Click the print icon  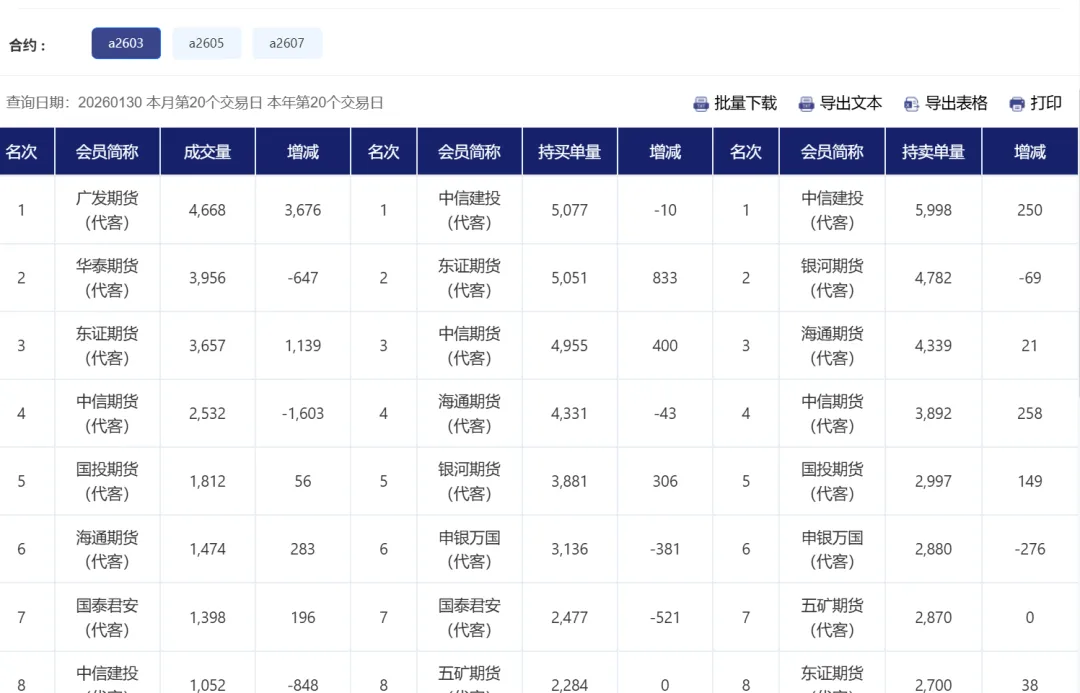tap(1017, 104)
